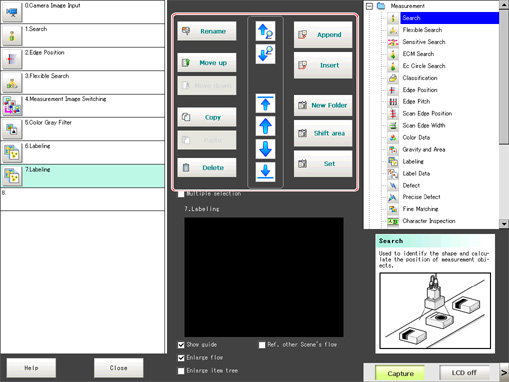This screenshot has width=509, height=382.
Task: Click Character Inspection icon in tree
Action: [393, 221]
